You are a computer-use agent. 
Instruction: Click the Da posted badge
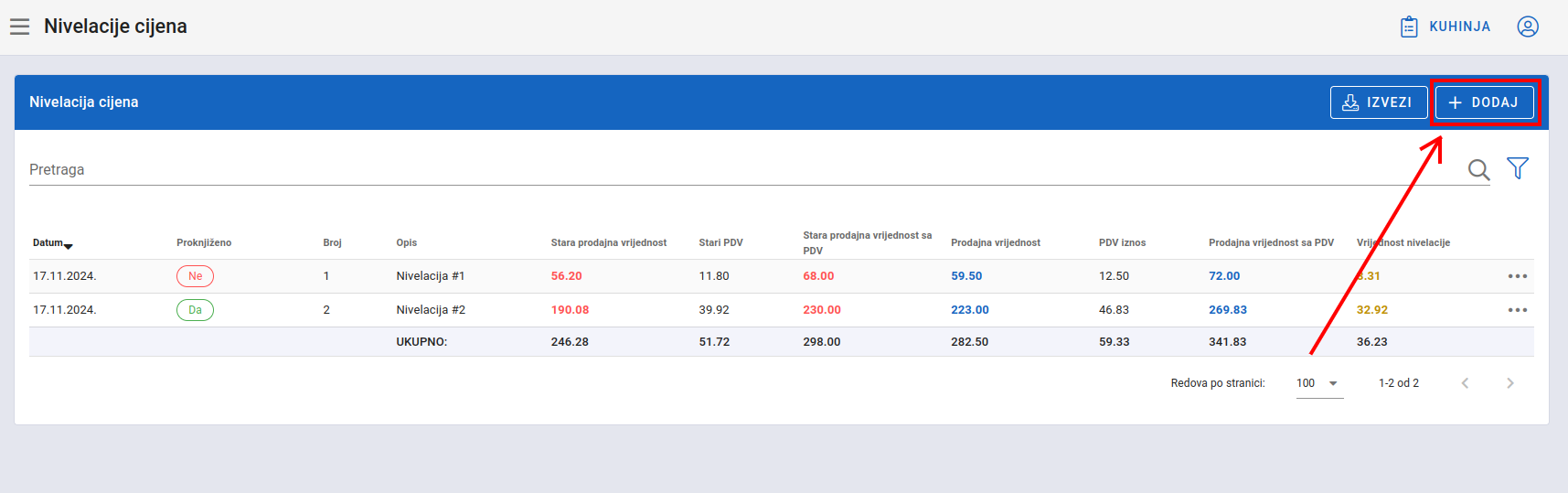point(195,310)
